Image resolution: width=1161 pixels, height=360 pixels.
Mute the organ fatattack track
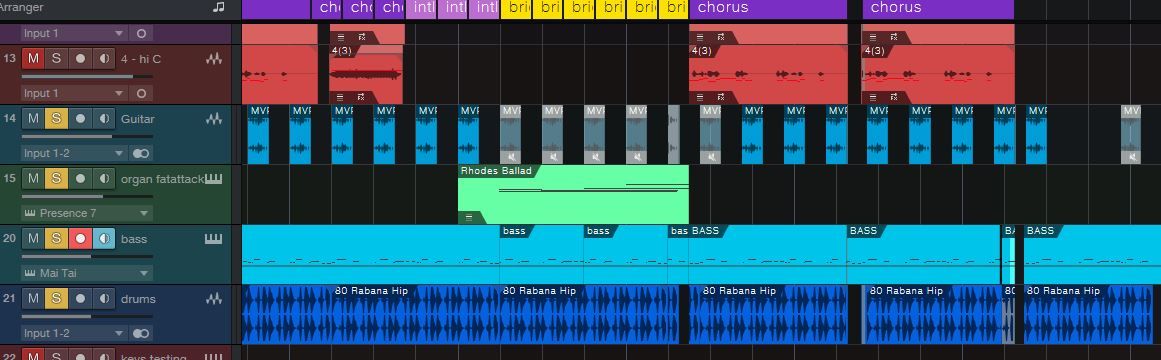(32, 179)
